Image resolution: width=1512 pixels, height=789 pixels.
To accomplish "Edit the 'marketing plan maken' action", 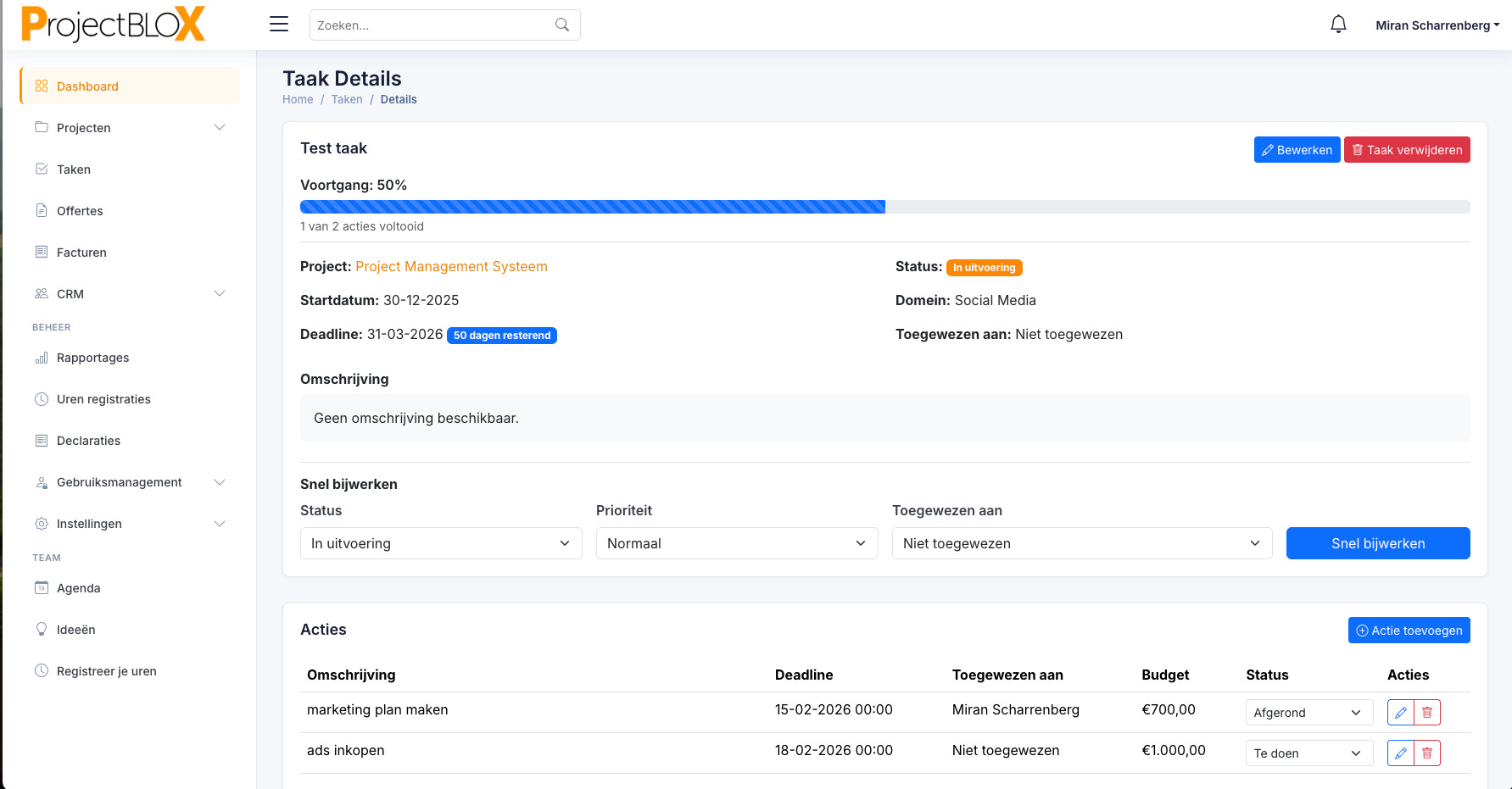I will click(1400, 713).
